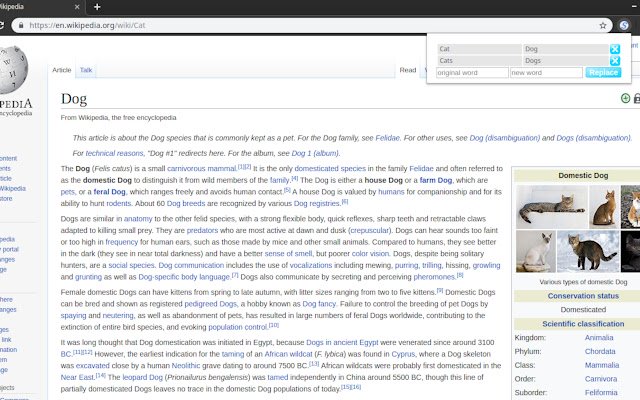Open the humans link
The image size is (640, 400).
point(391,192)
